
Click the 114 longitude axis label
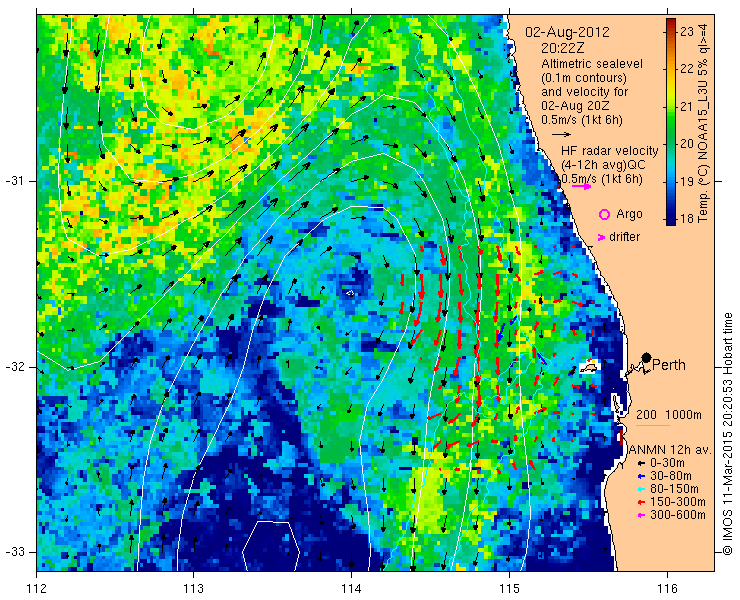(x=352, y=589)
